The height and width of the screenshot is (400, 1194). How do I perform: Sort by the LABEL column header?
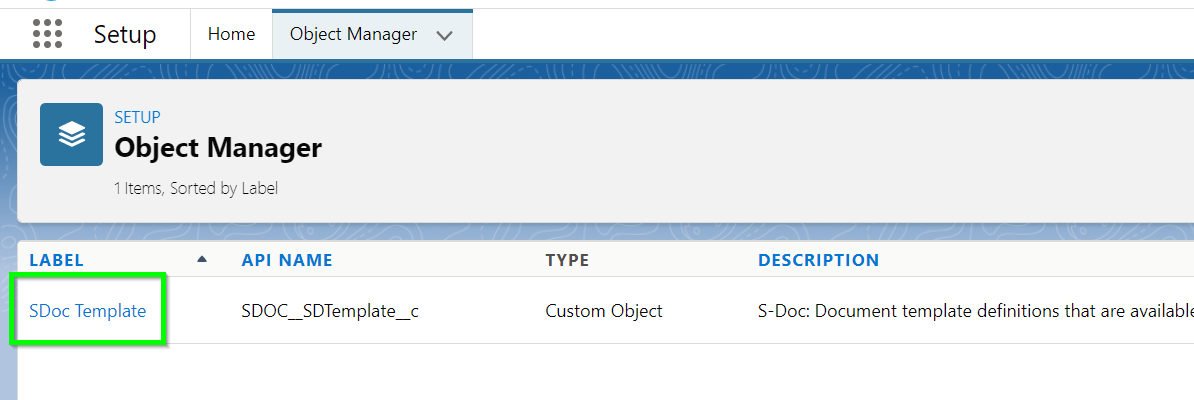click(56, 260)
